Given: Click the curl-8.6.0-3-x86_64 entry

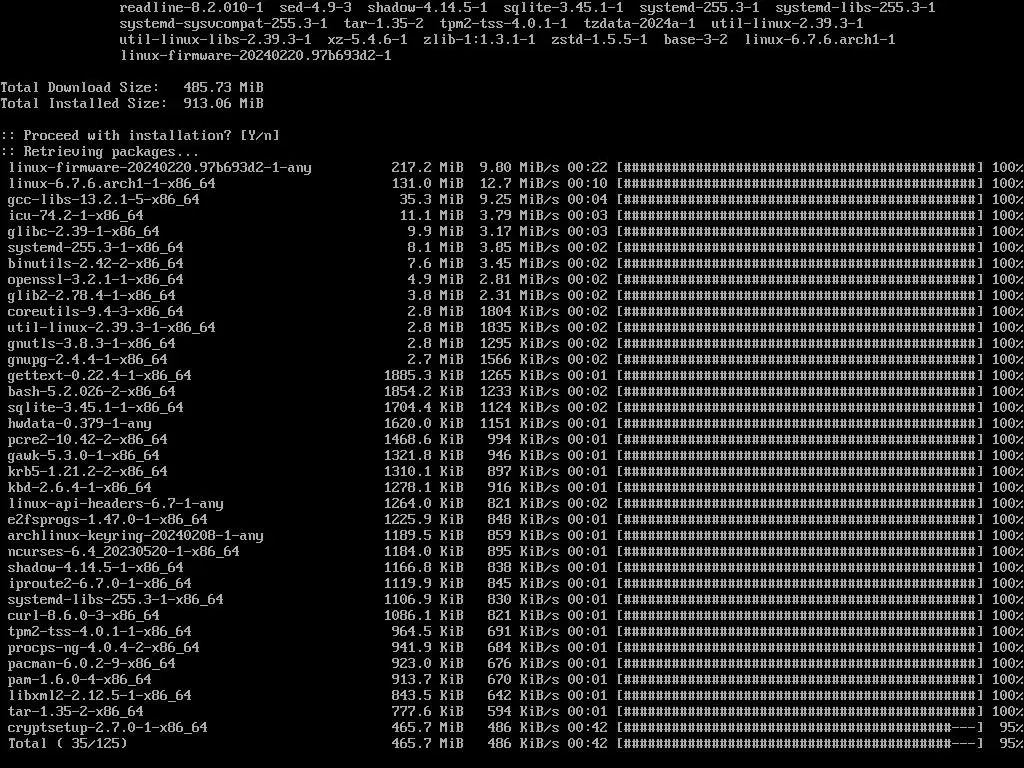Looking at the screenshot, I should coord(84,616).
